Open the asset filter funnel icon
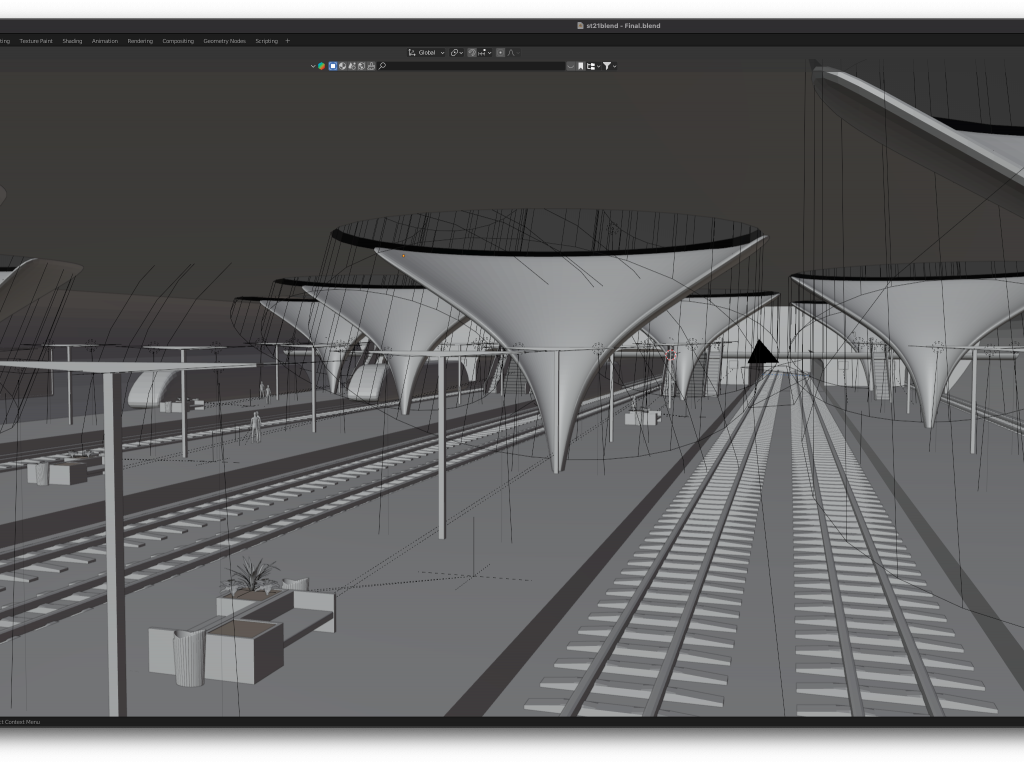This screenshot has height=764, width=1024. (607, 66)
